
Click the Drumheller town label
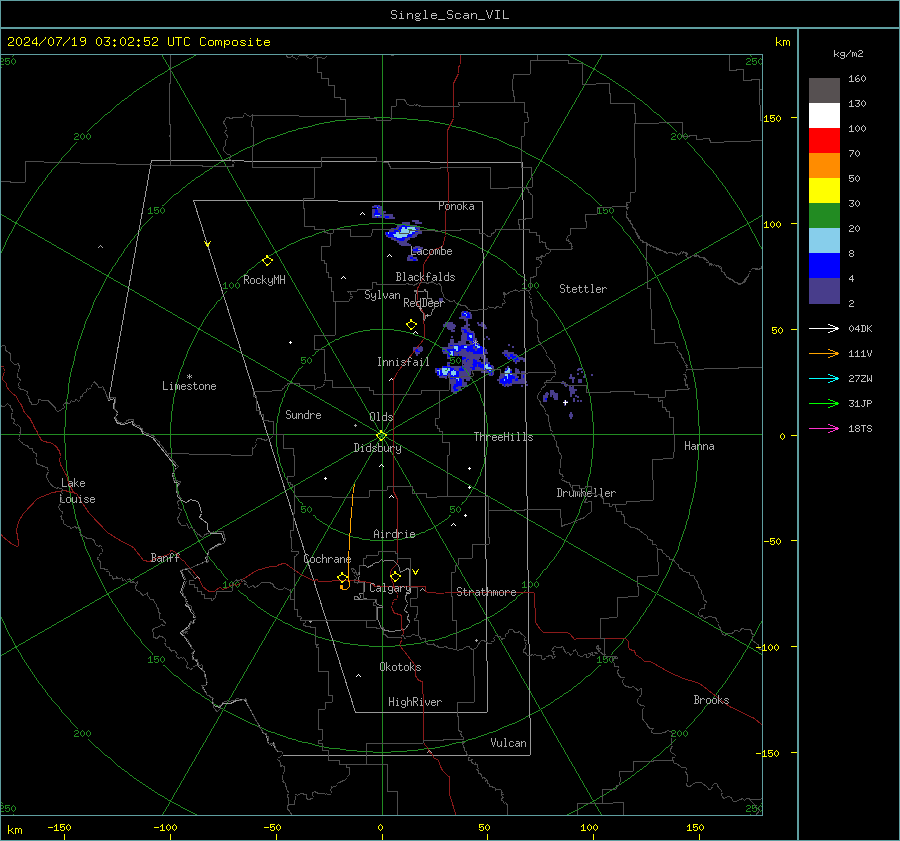(586, 493)
